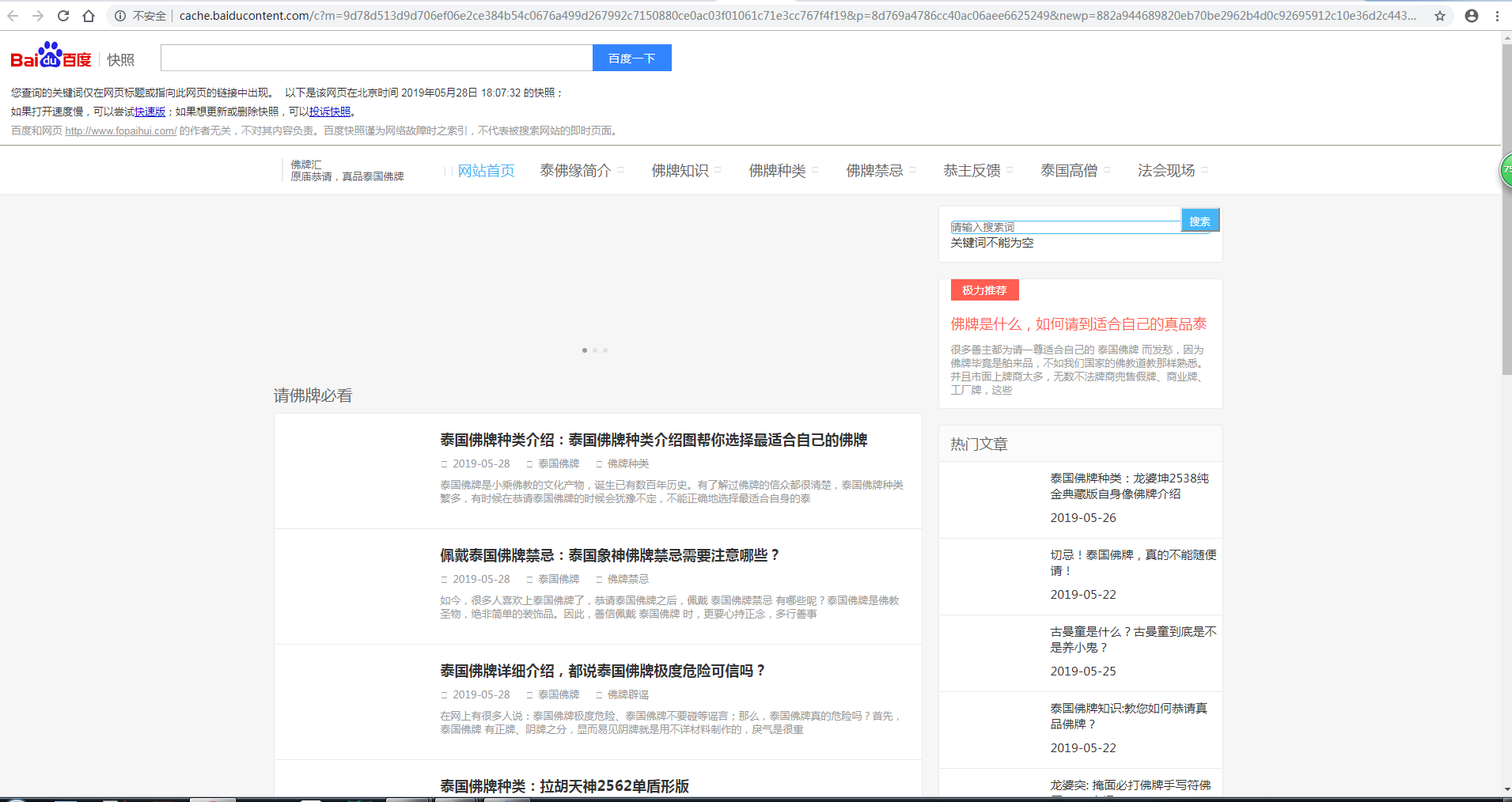1512x802 pixels.
Task: Click 佛牌种类 tag under first article
Action: tap(628, 463)
